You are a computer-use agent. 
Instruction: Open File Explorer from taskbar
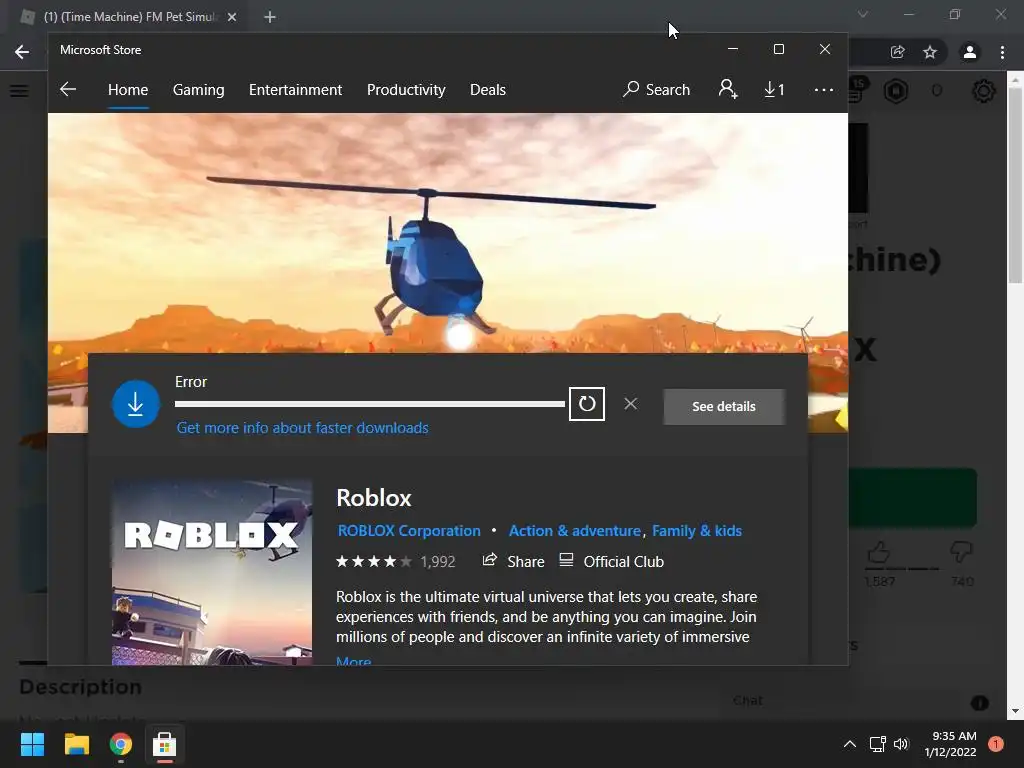point(76,744)
